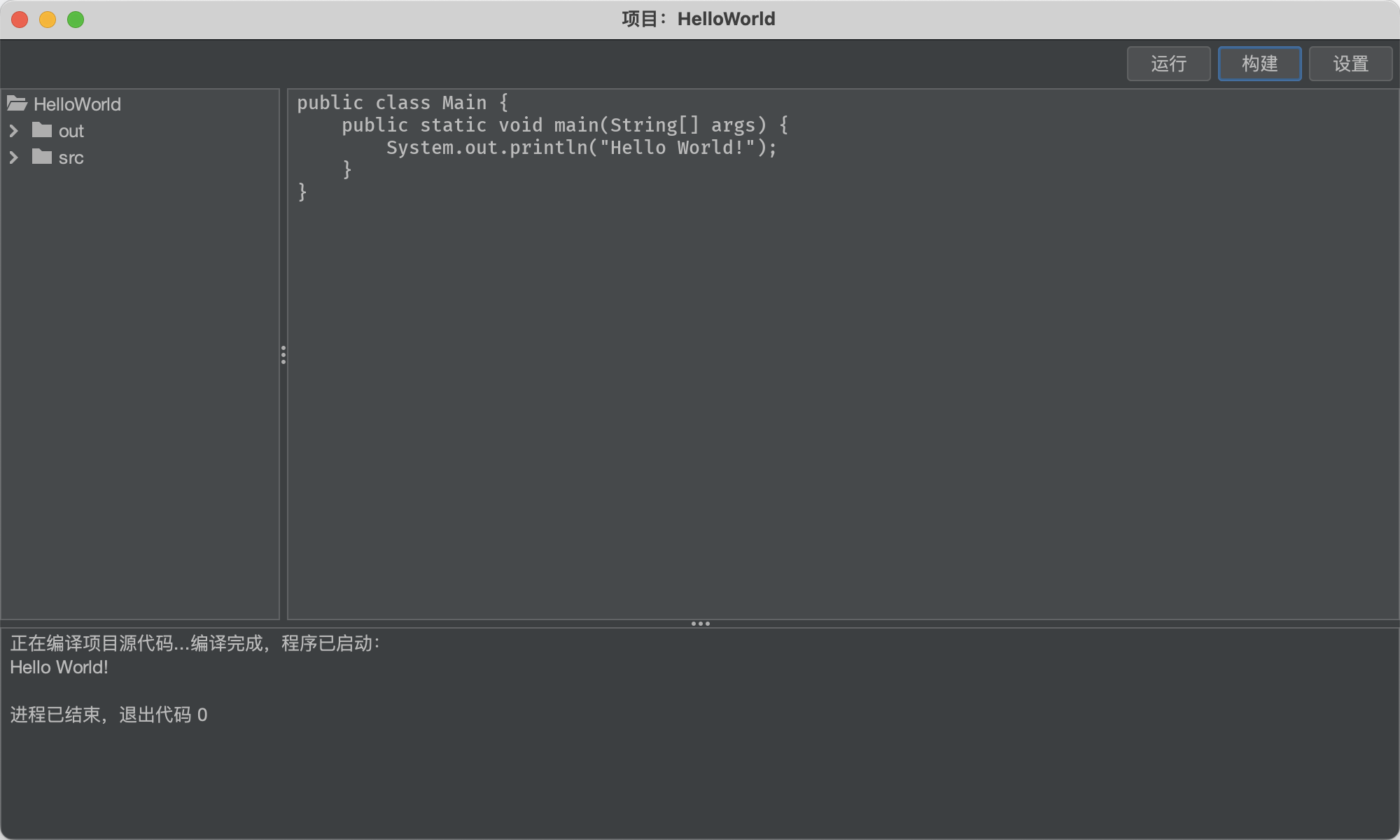Click the 'Hello World!' console output line
Image resolution: width=1400 pixels, height=840 pixels.
[x=59, y=667]
